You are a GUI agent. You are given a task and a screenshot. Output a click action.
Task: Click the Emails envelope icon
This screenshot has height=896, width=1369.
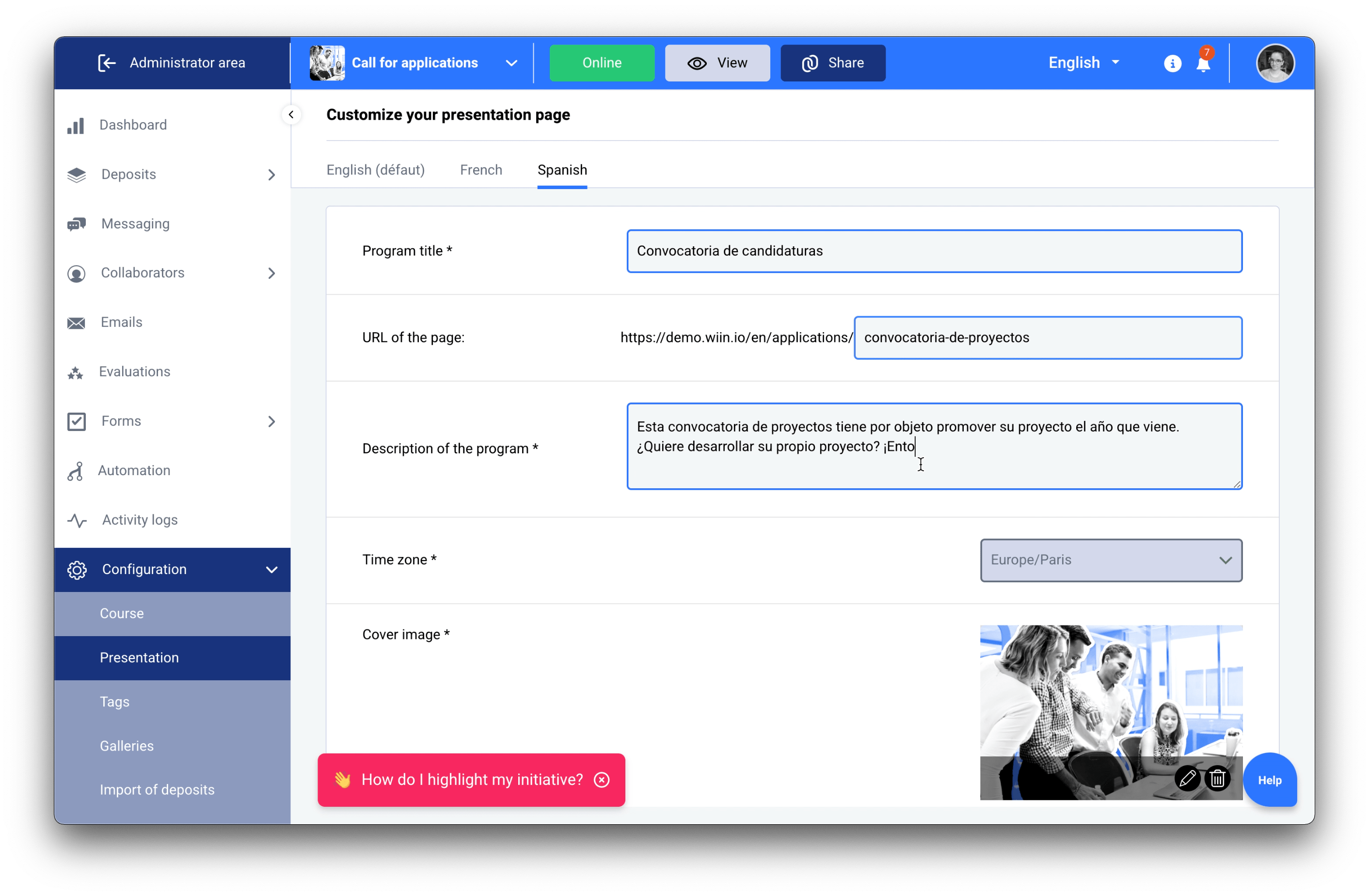click(x=76, y=323)
